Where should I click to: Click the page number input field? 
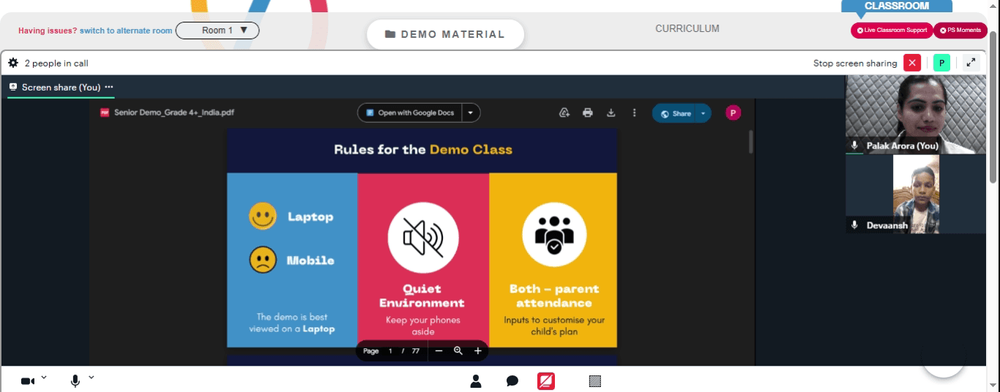click(390, 351)
